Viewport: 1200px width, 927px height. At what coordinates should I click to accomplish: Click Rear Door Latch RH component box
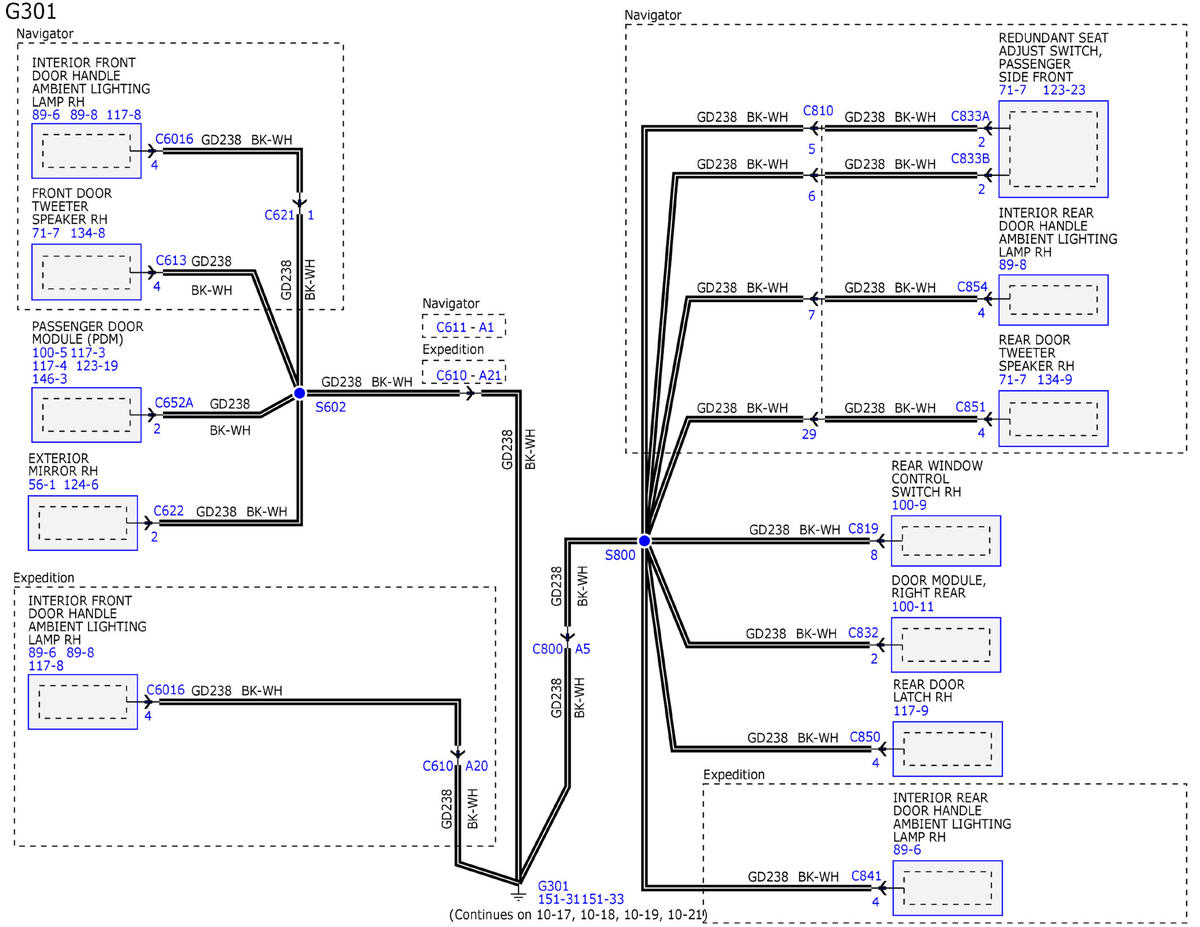[946, 749]
